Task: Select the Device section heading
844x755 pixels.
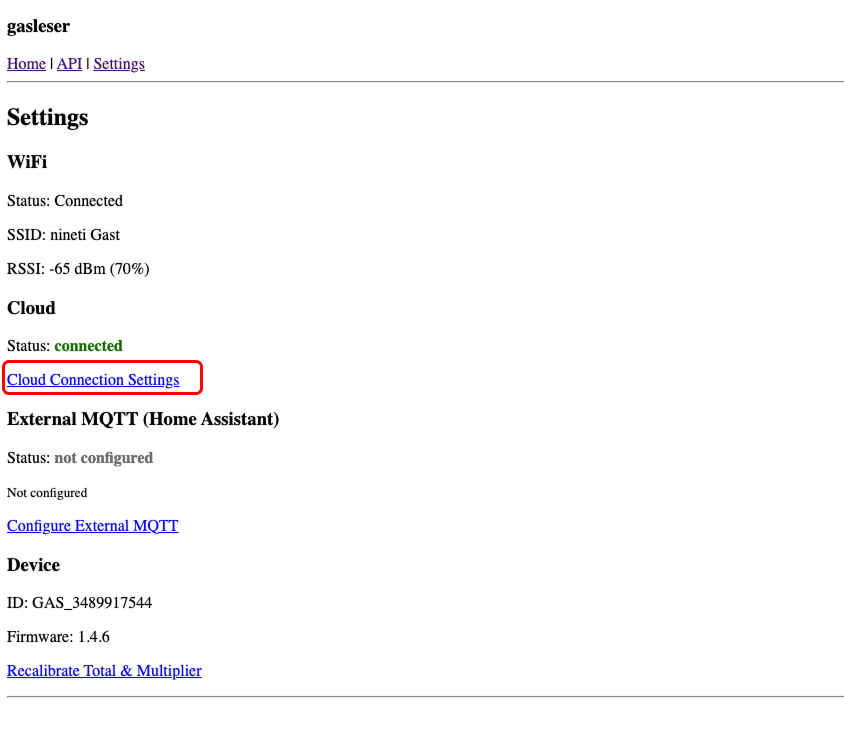Action: point(33,565)
